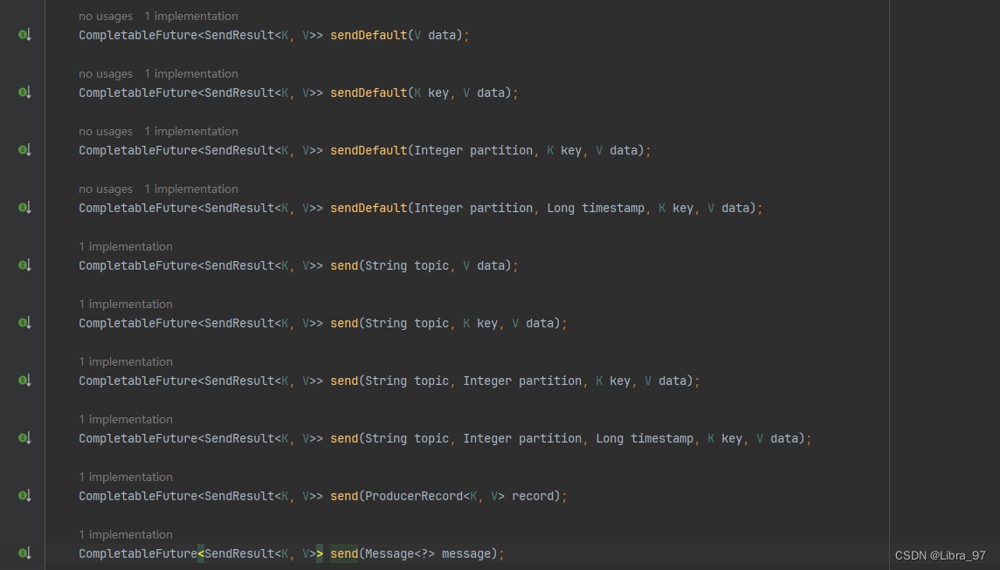Screen dimensions: 1000x570
Task: Open '1 implementation' hint above send(ProducerRecord record)
Action: click(126, 477)
